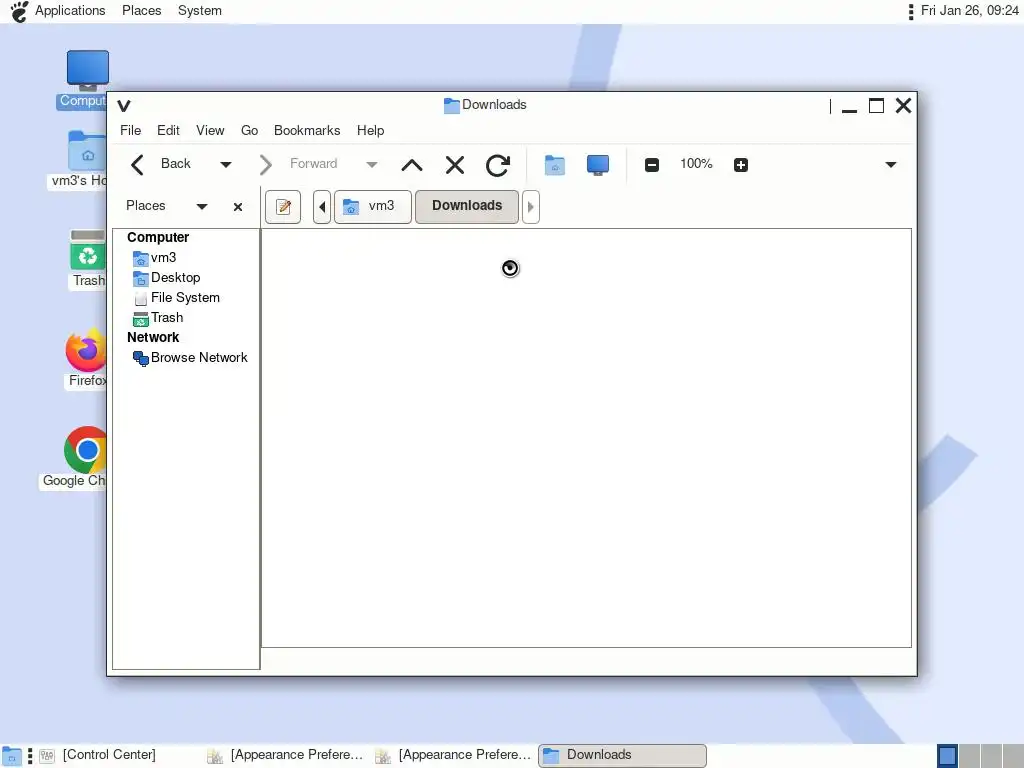Select the Trash desktop icon

click(88, 259)
